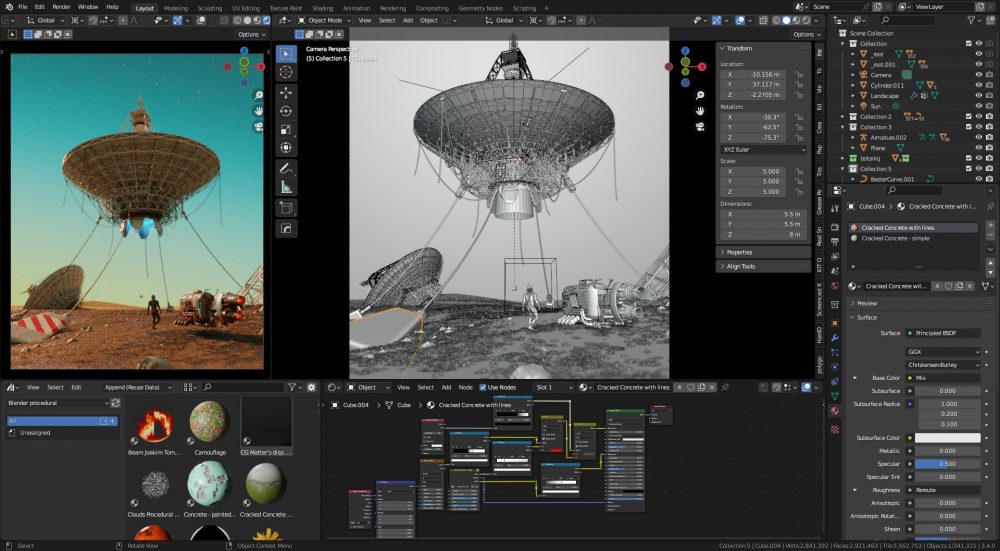Open the Modifier properties wrench tab
The image size is (1000, 551).
835,337
